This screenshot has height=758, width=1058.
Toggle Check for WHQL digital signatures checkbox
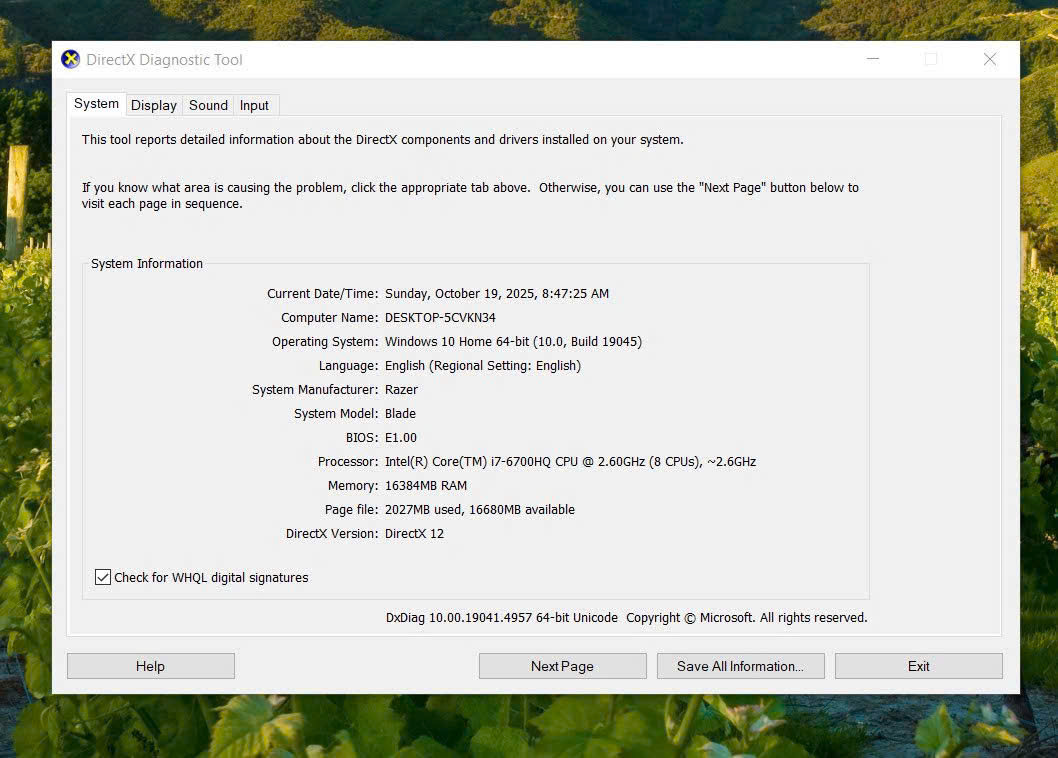pos(103,577)
